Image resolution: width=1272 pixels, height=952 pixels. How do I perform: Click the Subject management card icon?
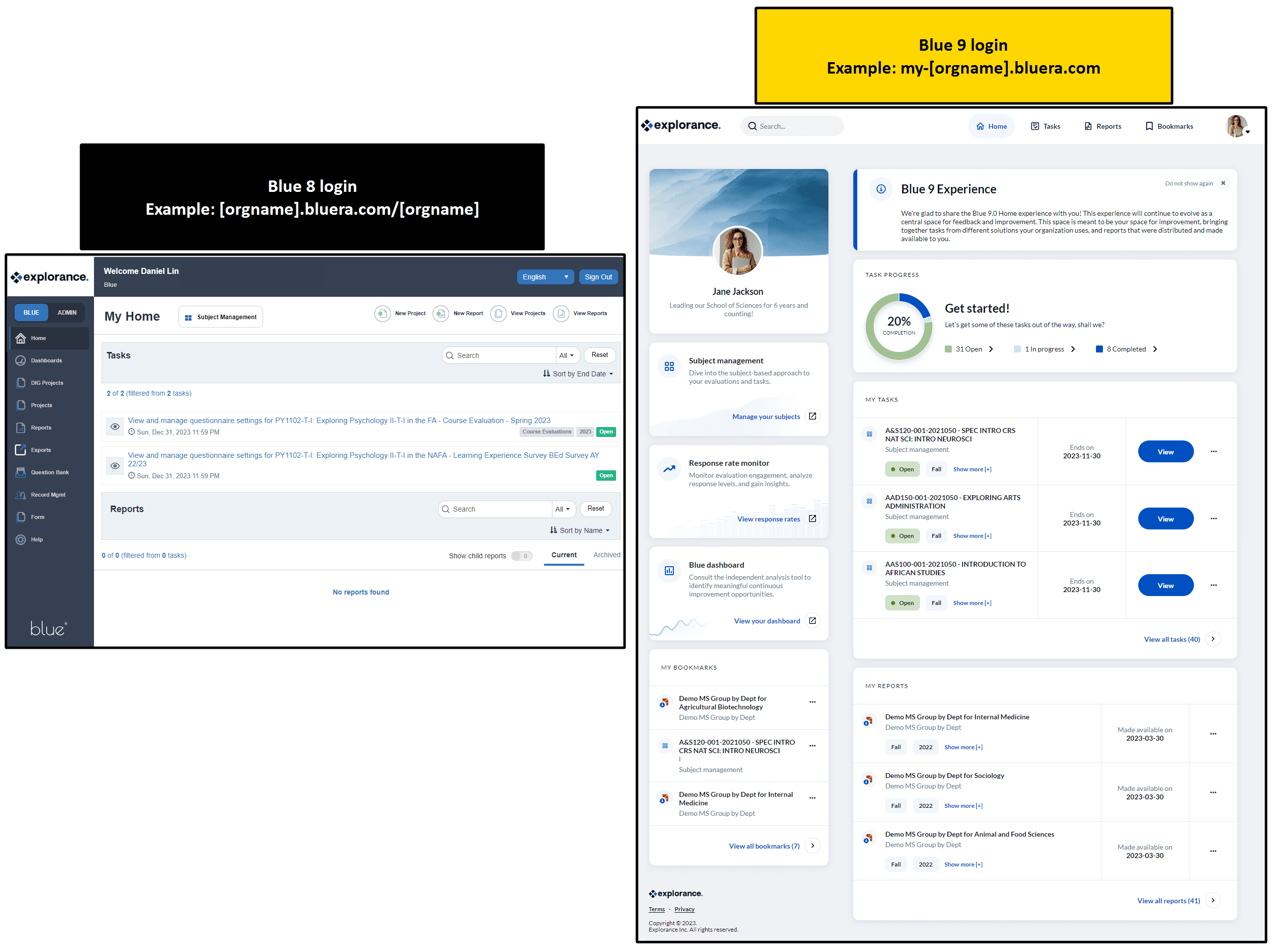pyautogui.click(x=669, y=367)
